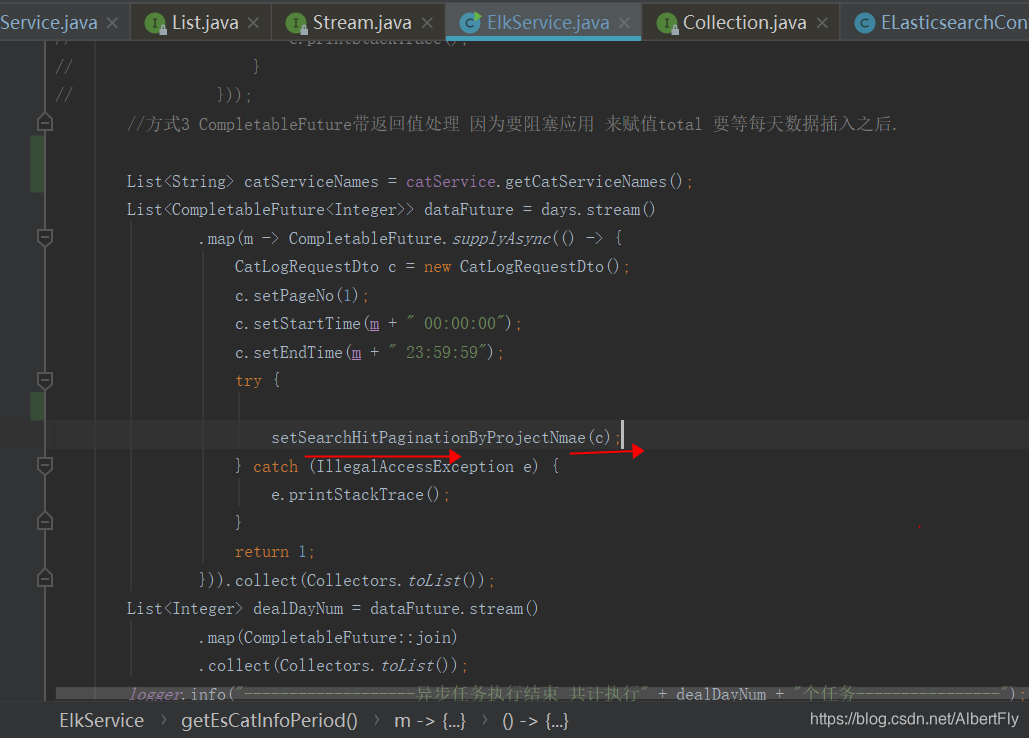Open the AlbertFly CSDN blog link
This screenshot has height=738, width=1029.
pos(912,717)
